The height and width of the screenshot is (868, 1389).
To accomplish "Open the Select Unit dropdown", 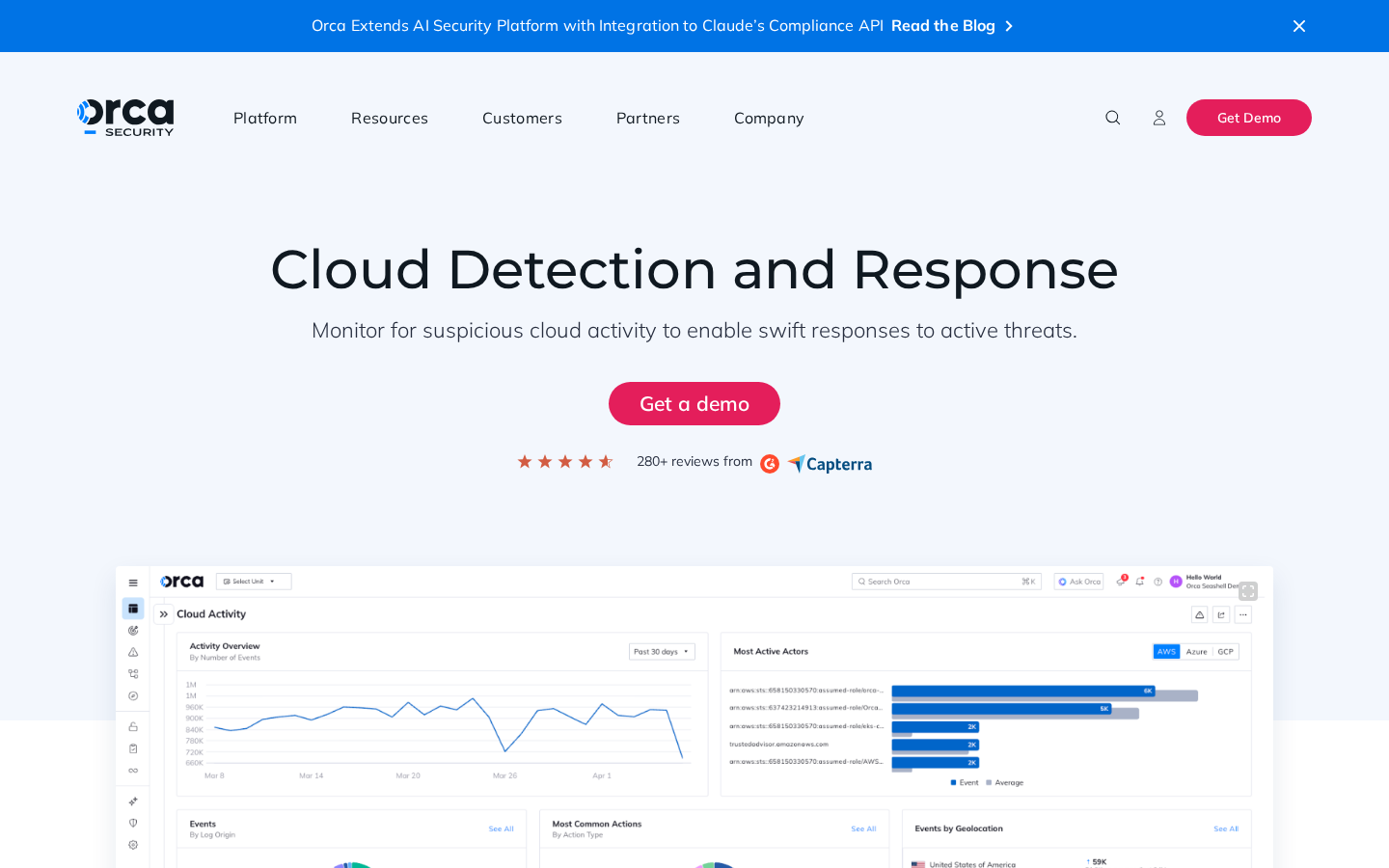I will [254, 582].
